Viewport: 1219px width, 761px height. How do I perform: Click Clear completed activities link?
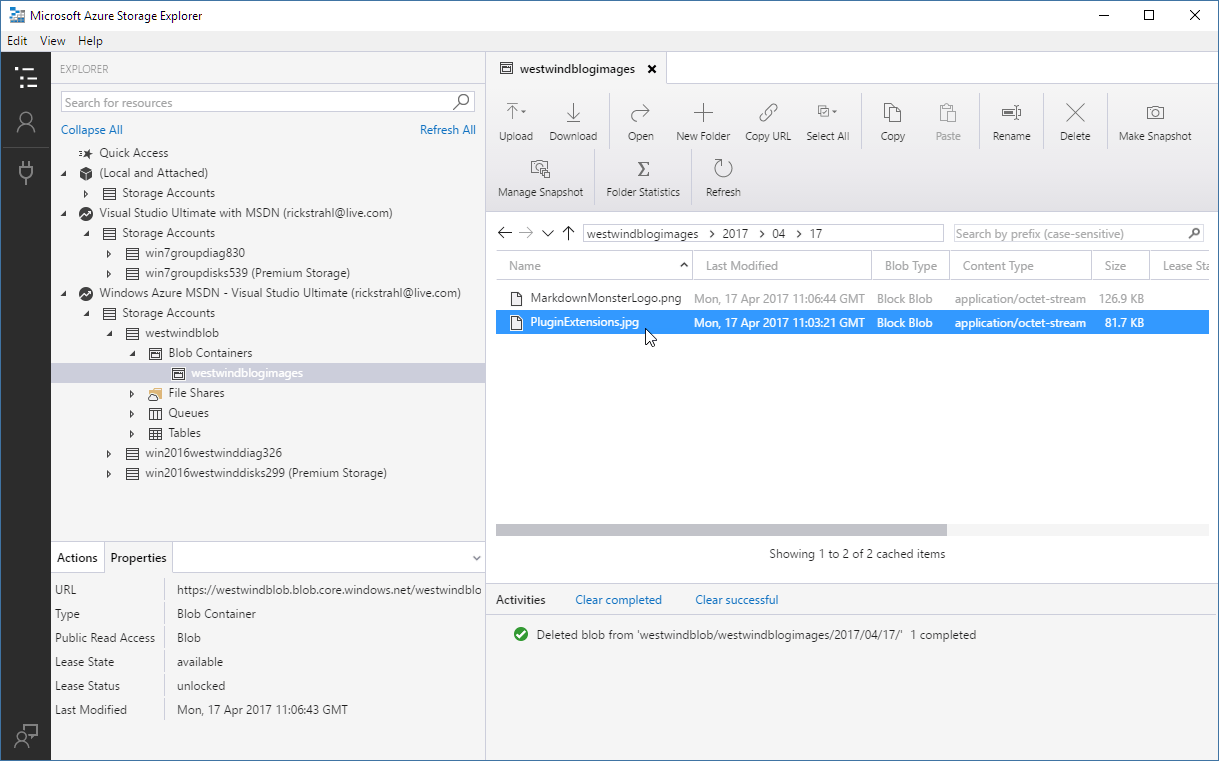point(618,600)
